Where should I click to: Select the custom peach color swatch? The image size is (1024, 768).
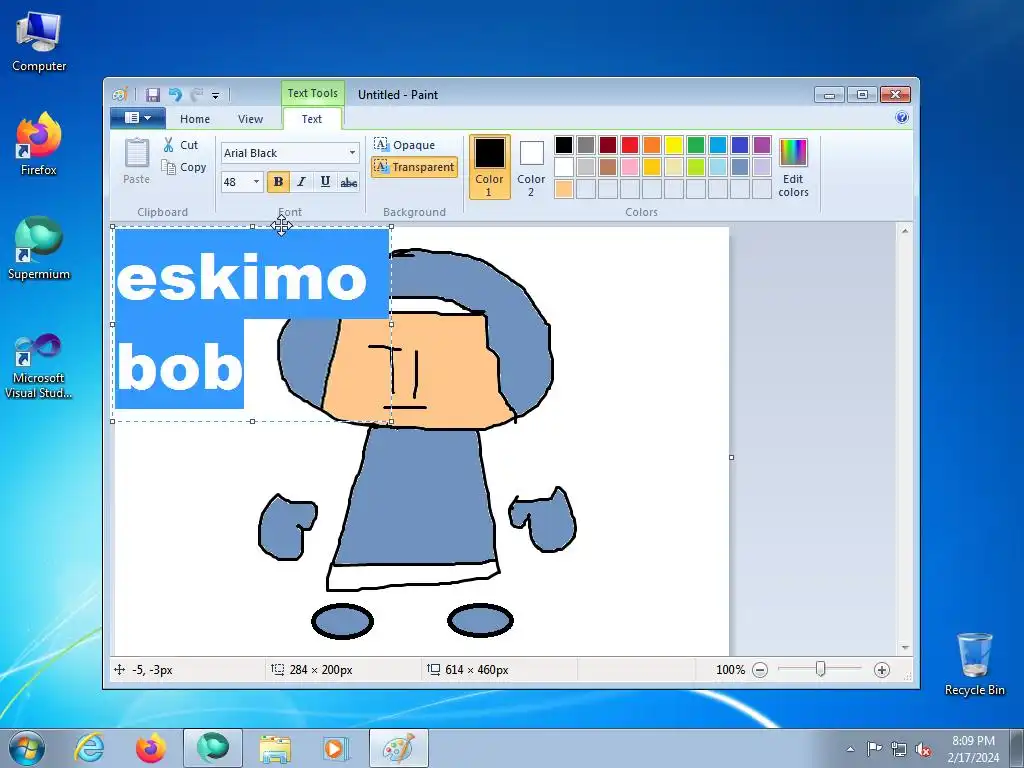click(x=564, y=189)
